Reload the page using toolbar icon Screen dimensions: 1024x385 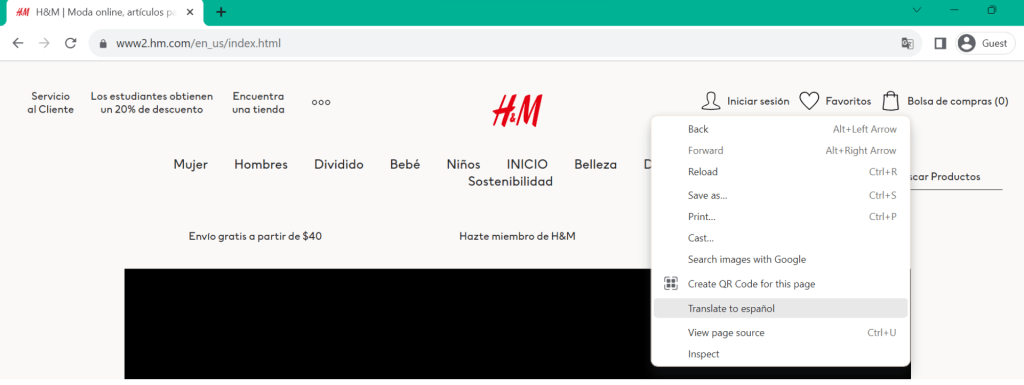click(x=71, y=43)
